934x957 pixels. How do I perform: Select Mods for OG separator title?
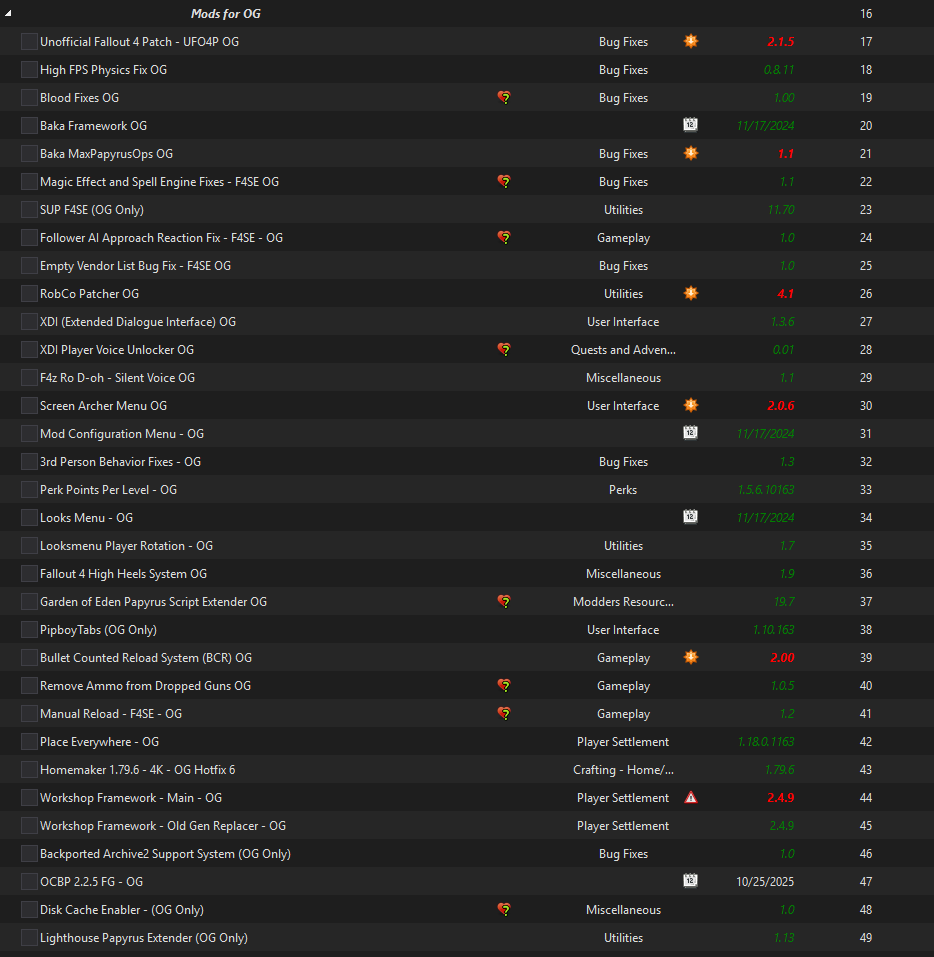tap(225, 13)
